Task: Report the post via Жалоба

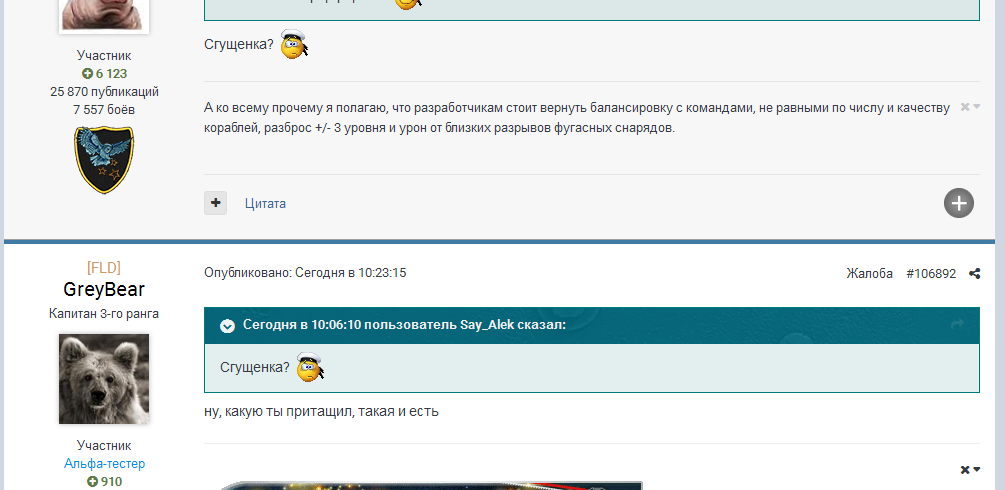Action: pos(869,273)
